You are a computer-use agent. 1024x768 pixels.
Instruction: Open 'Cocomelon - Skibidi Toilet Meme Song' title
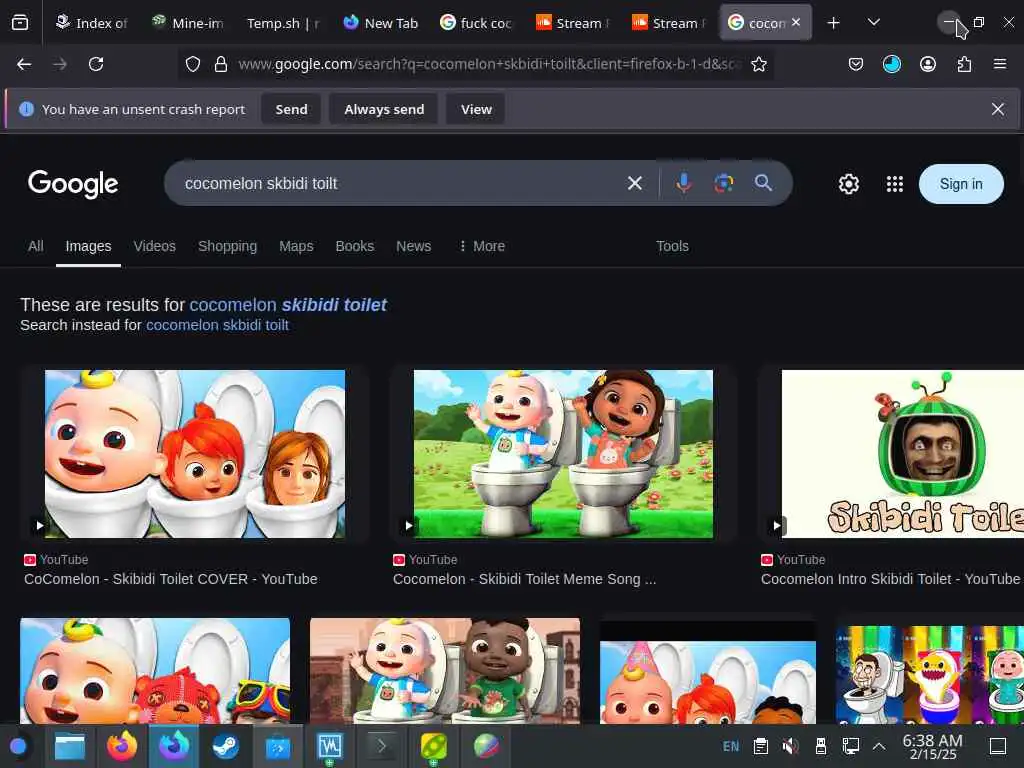[x=524, y=579]
